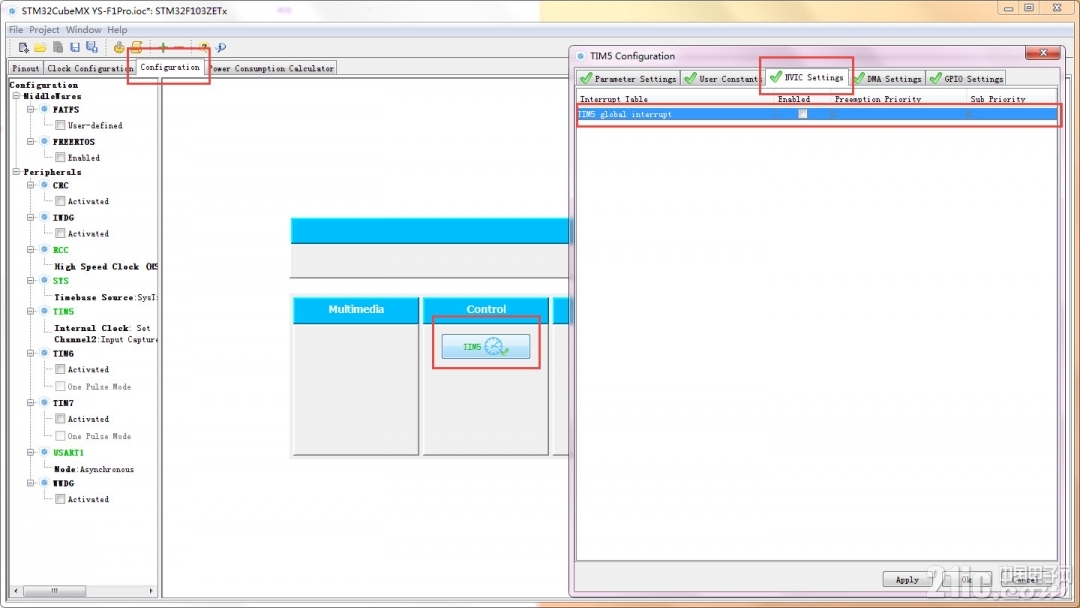Open the Parameter Settings tab
This screenshot has height=608, width=1080.
pyautogui.click(x=628, y=78)
